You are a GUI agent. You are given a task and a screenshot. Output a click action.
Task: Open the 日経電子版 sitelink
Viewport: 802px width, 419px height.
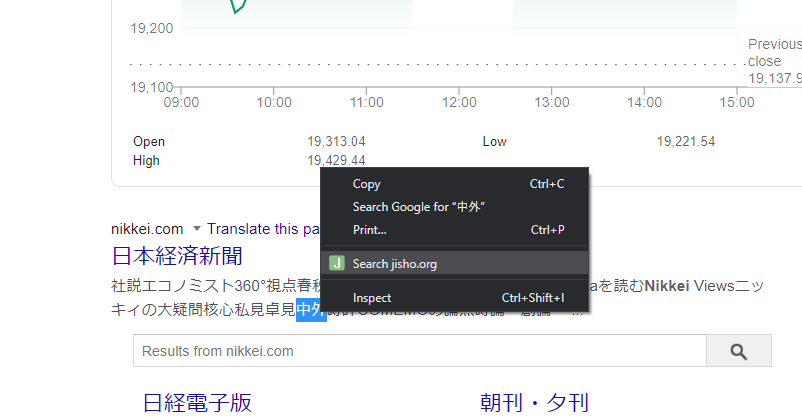[197, 403]
